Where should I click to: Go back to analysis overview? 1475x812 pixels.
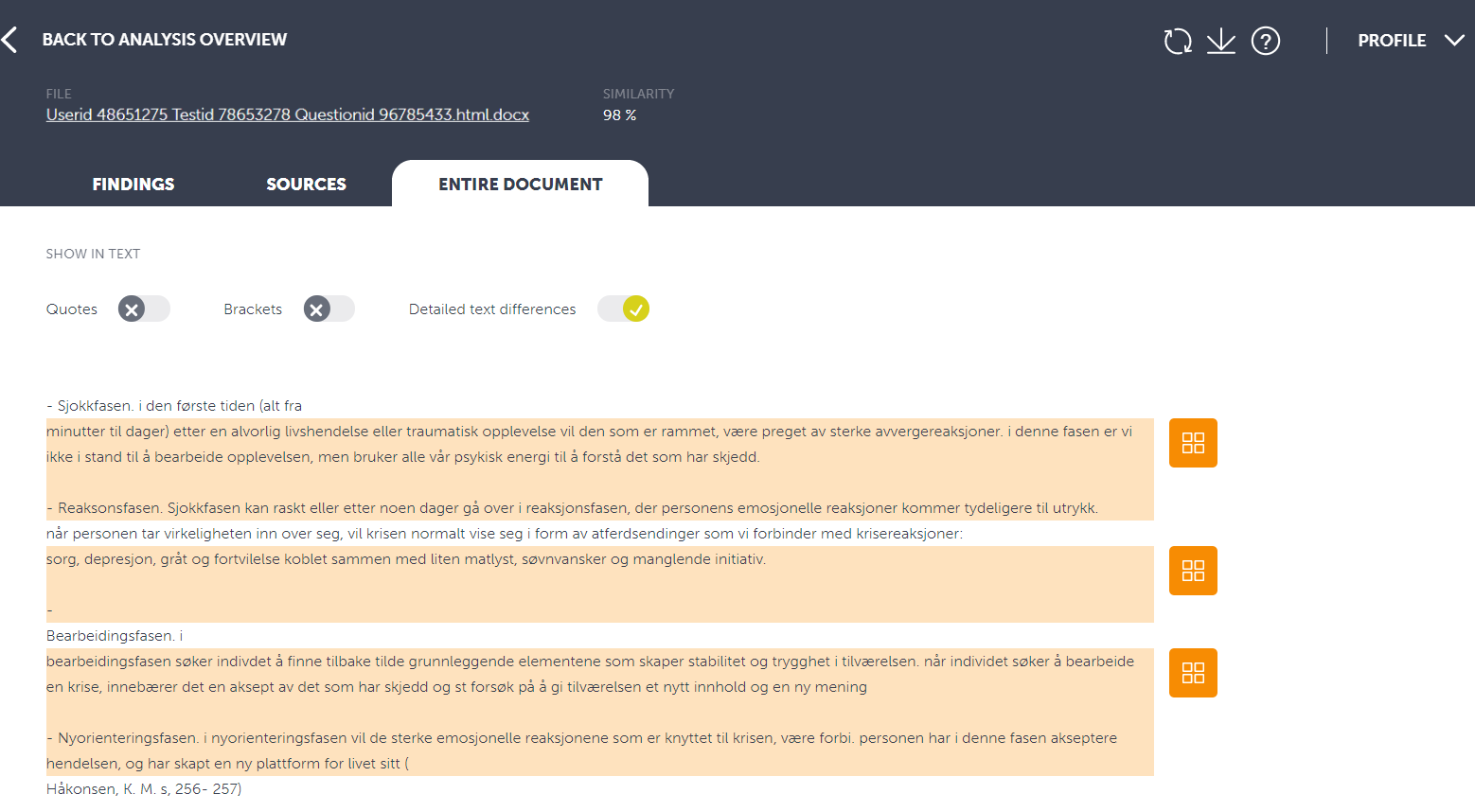coord(164,40)
